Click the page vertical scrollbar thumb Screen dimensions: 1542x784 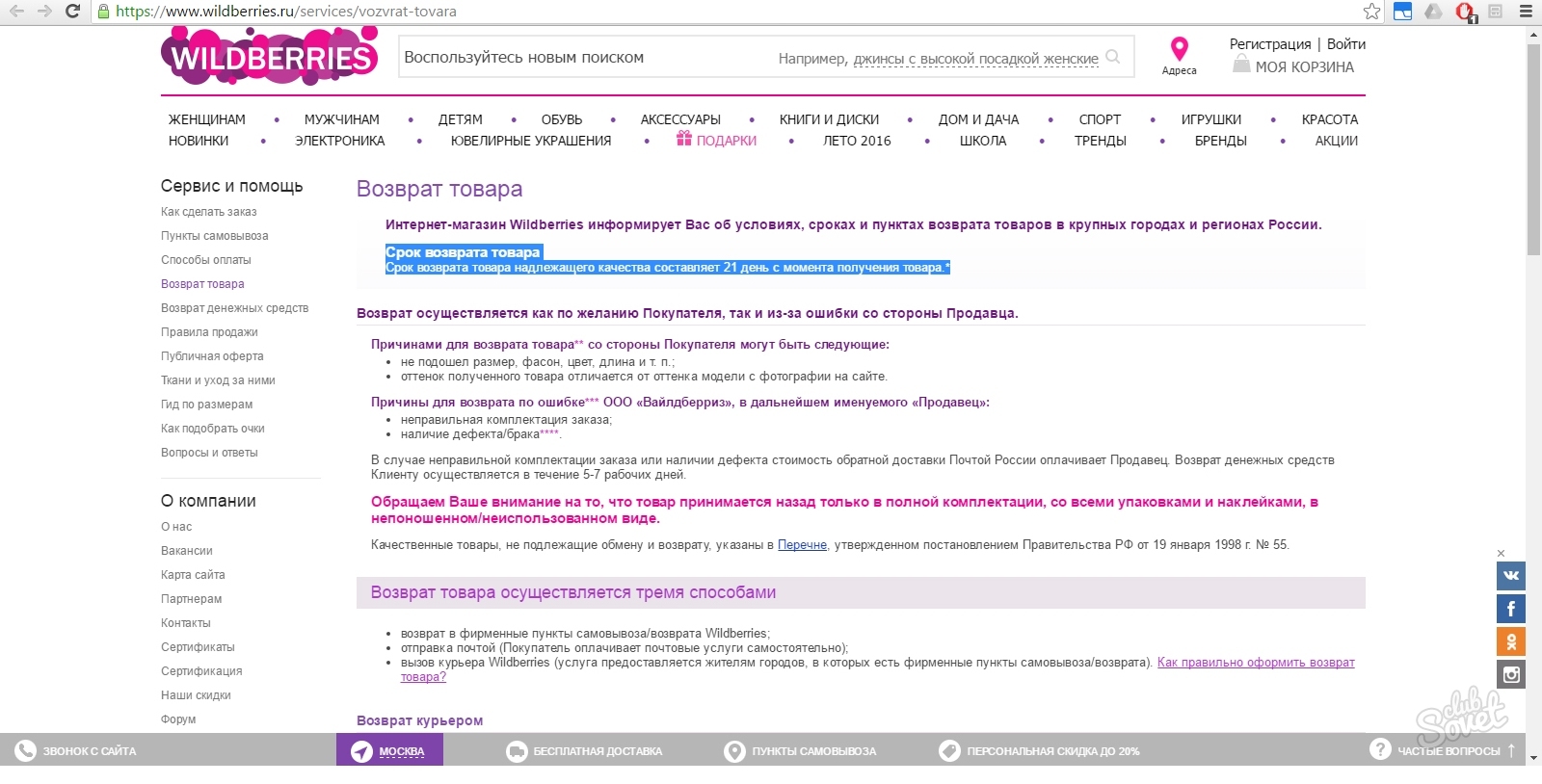(1534, 149)
